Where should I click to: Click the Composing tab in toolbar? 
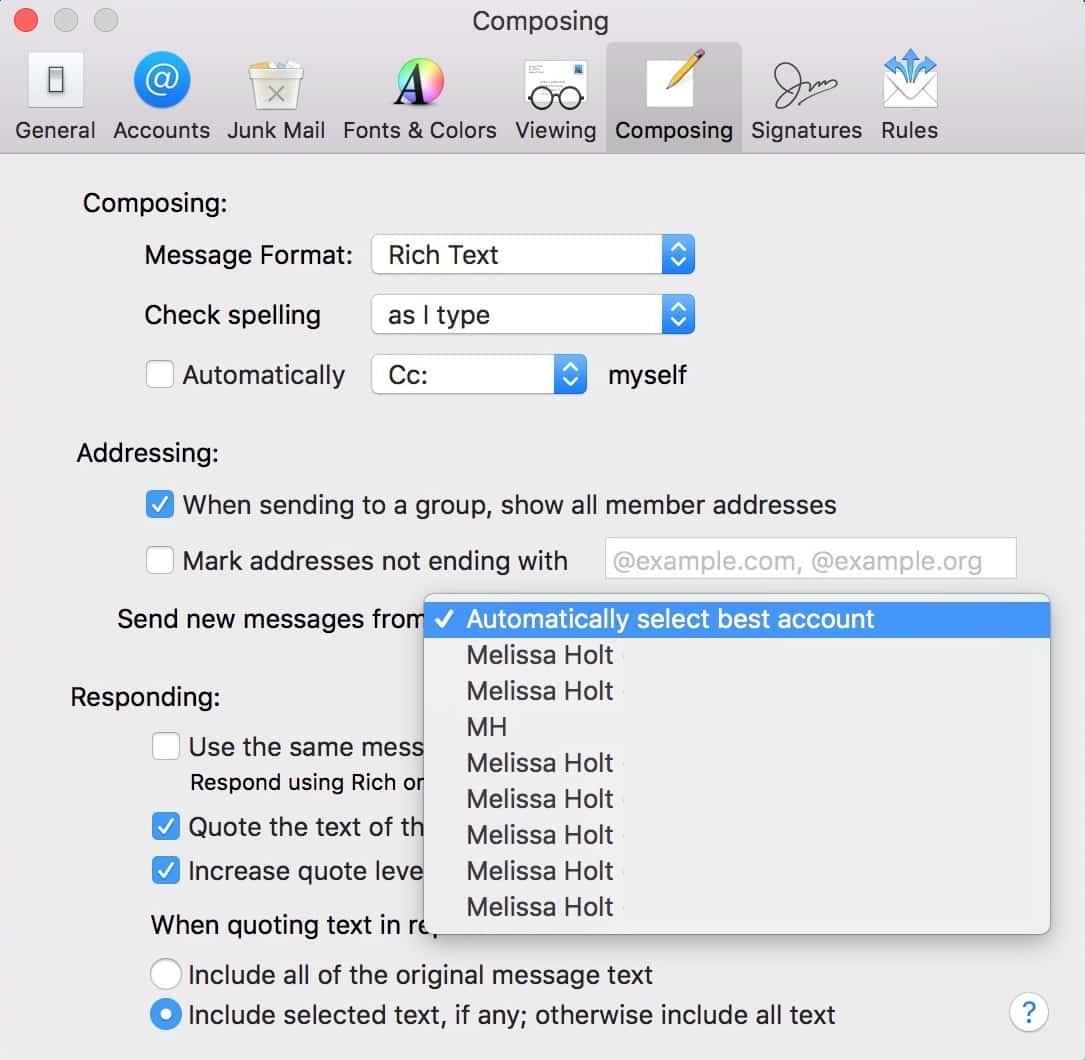(x=673, y=97)
